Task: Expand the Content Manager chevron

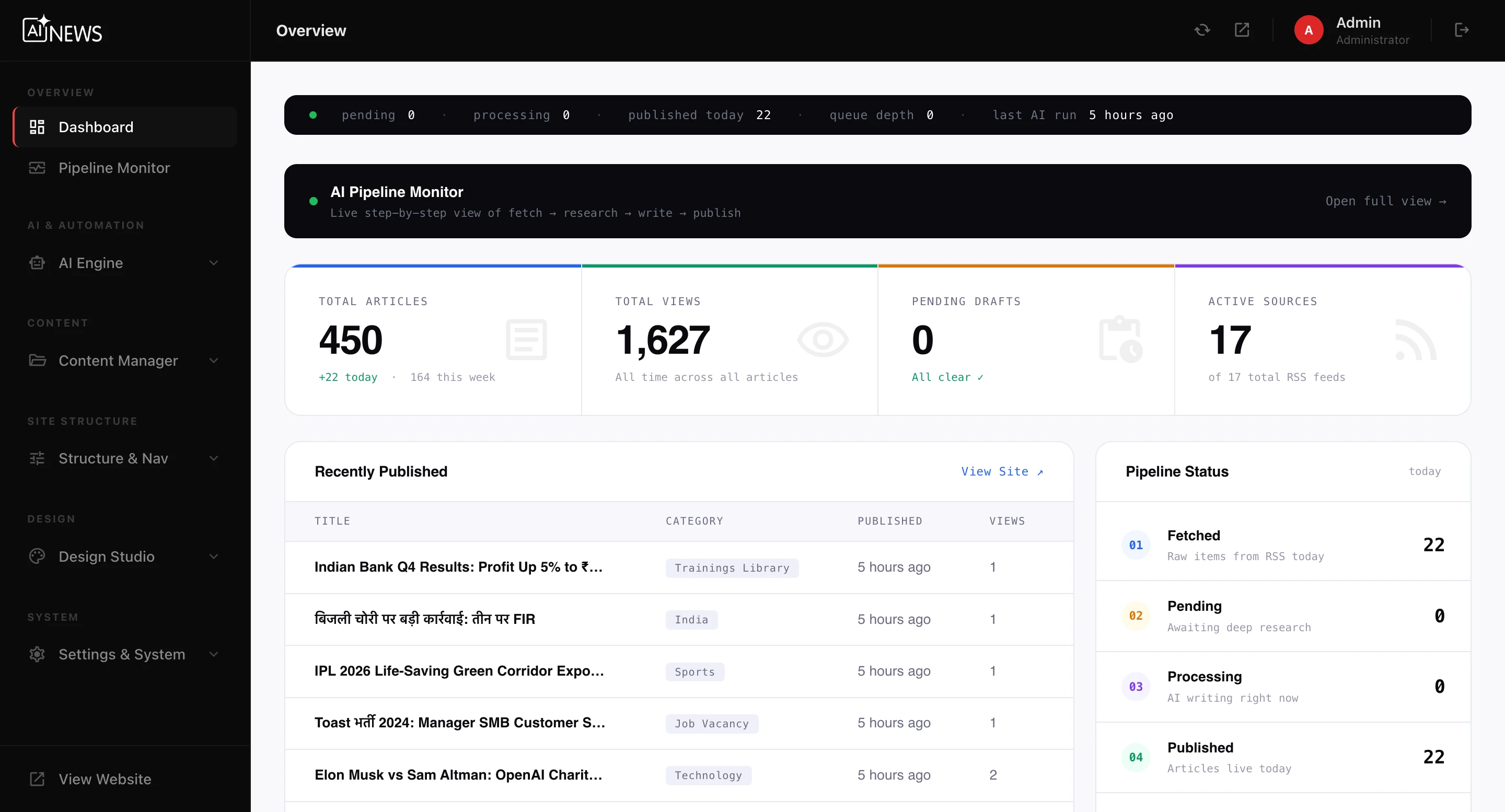Action: 214,361
